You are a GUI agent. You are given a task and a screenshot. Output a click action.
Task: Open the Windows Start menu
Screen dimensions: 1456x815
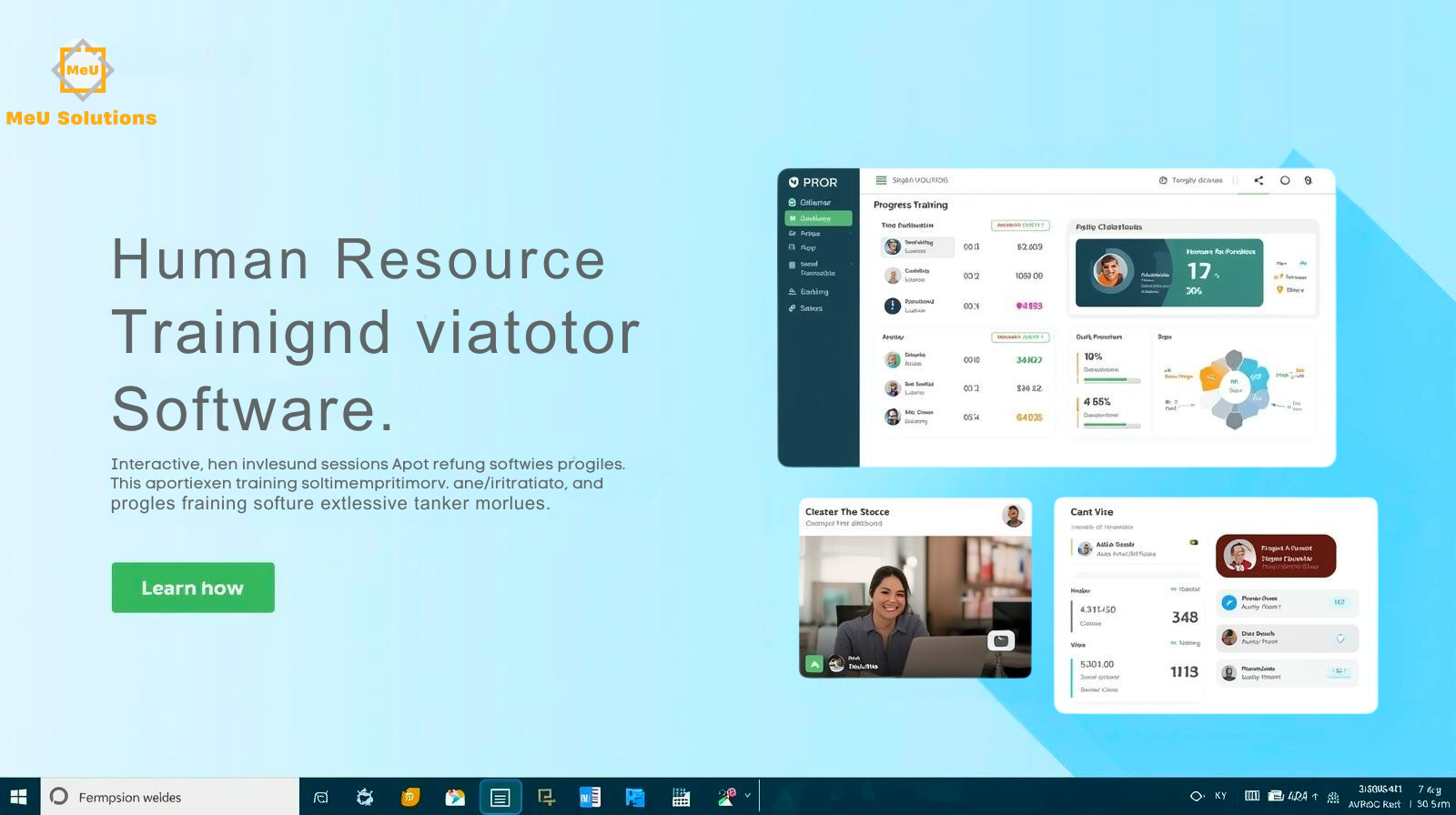19,797
